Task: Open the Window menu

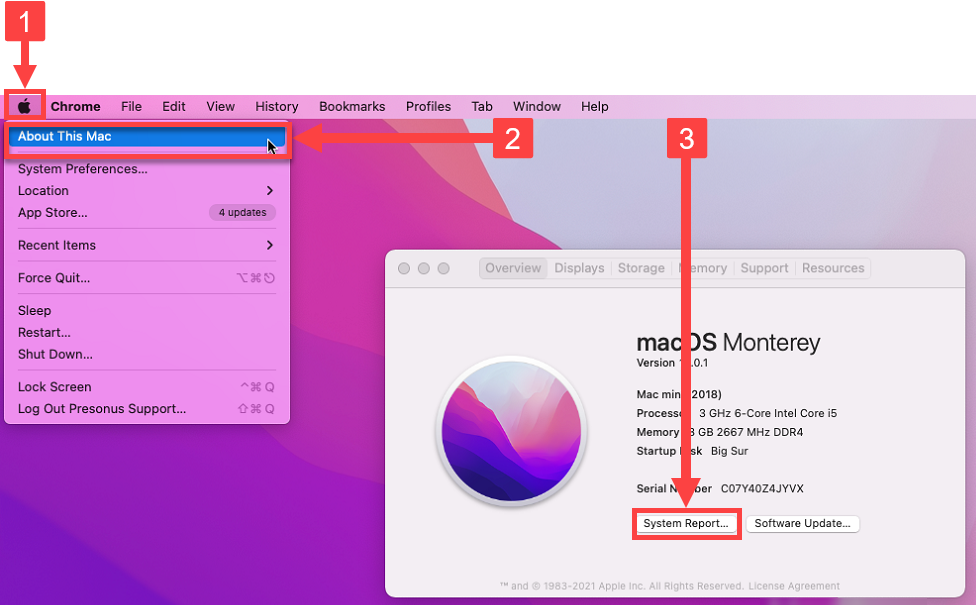Action: pyautogui.click(x=537, y=106)
